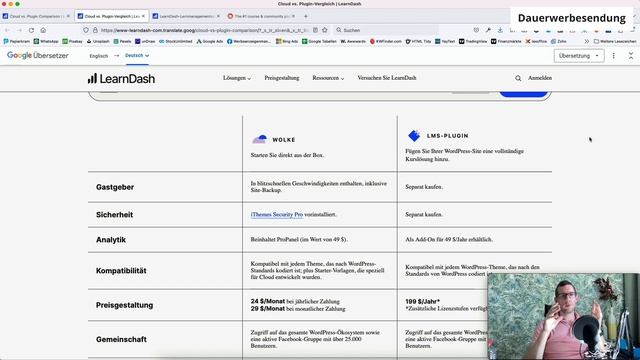Image resolution: width=640 pixels, height=360 pixels.
Task: Open the Unsplash bookmark
Action: pos(98,41)
